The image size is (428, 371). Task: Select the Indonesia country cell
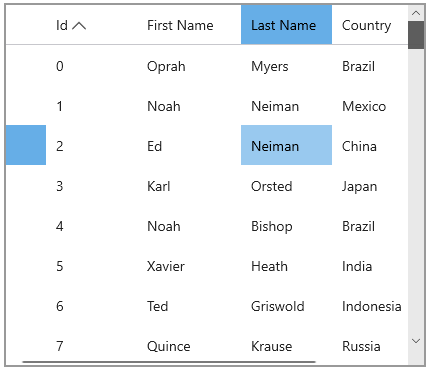coord(370,306)
